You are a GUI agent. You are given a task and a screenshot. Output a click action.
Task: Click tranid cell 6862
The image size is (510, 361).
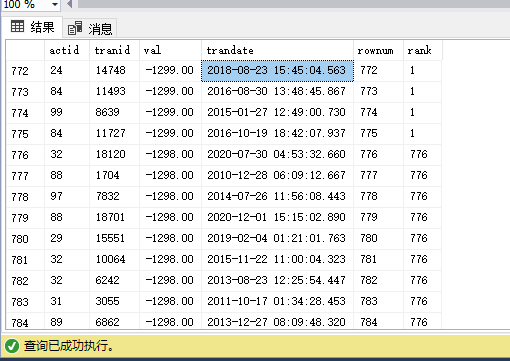[114, 322]
